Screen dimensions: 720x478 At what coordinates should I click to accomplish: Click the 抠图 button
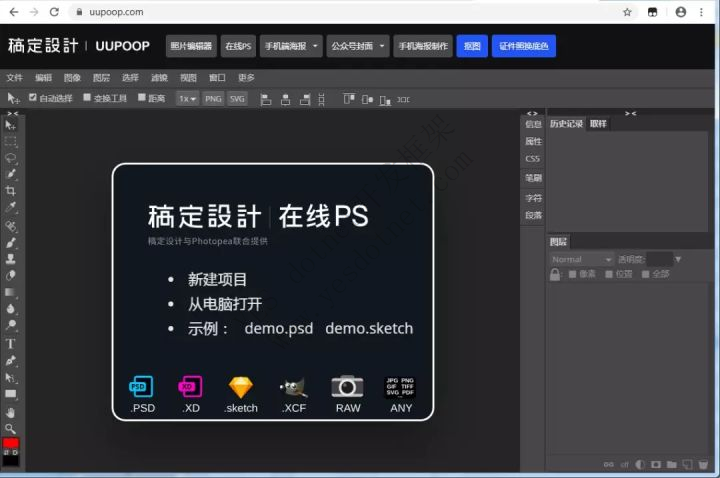(472, 46)
